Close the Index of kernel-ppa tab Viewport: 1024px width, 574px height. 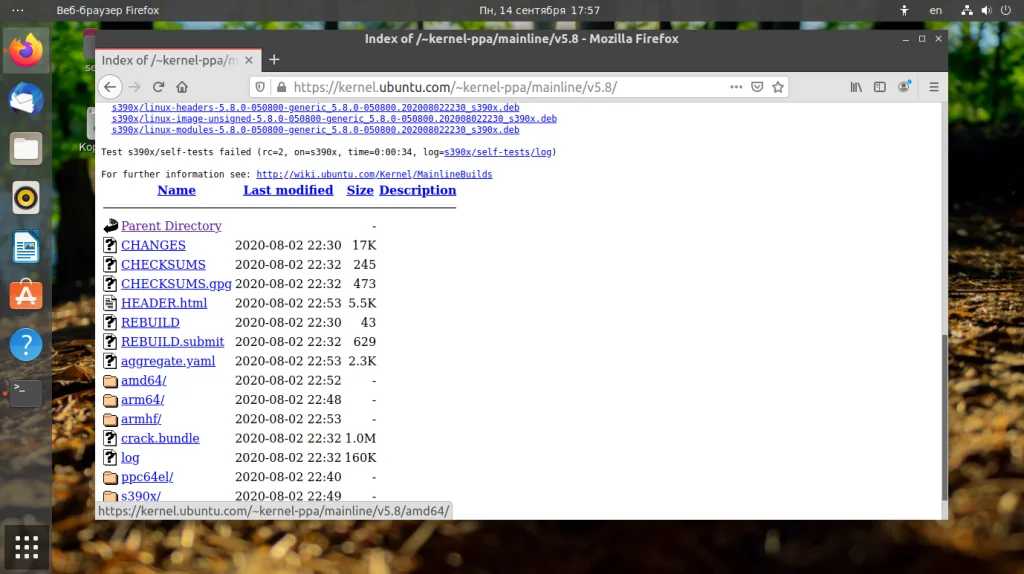click(x=249, y=60)
